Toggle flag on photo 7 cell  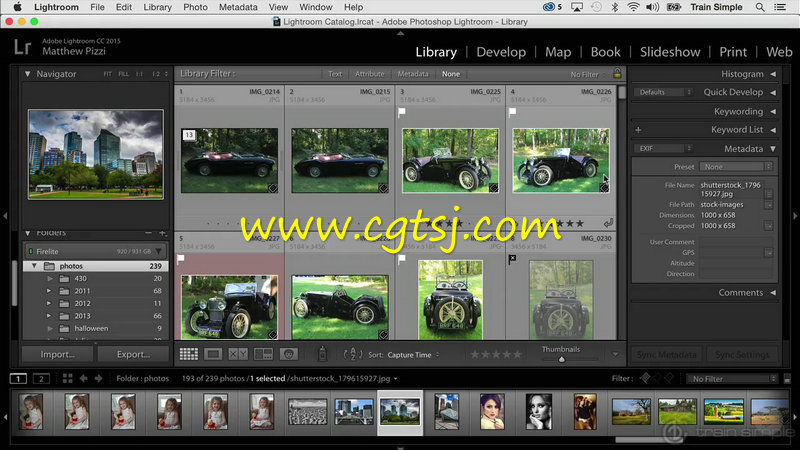pyautogui.click(x=402, y=259)
